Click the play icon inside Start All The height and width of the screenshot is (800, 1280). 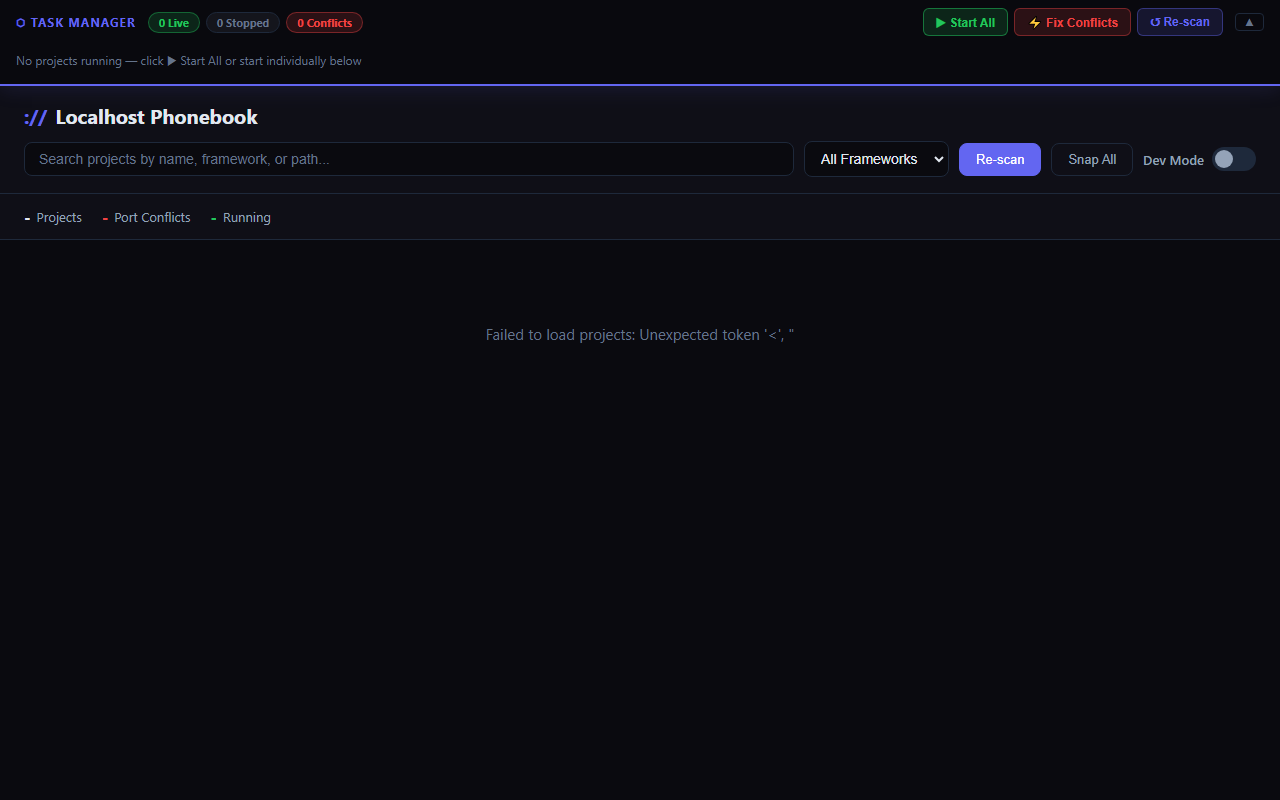[x=941, y=21]
